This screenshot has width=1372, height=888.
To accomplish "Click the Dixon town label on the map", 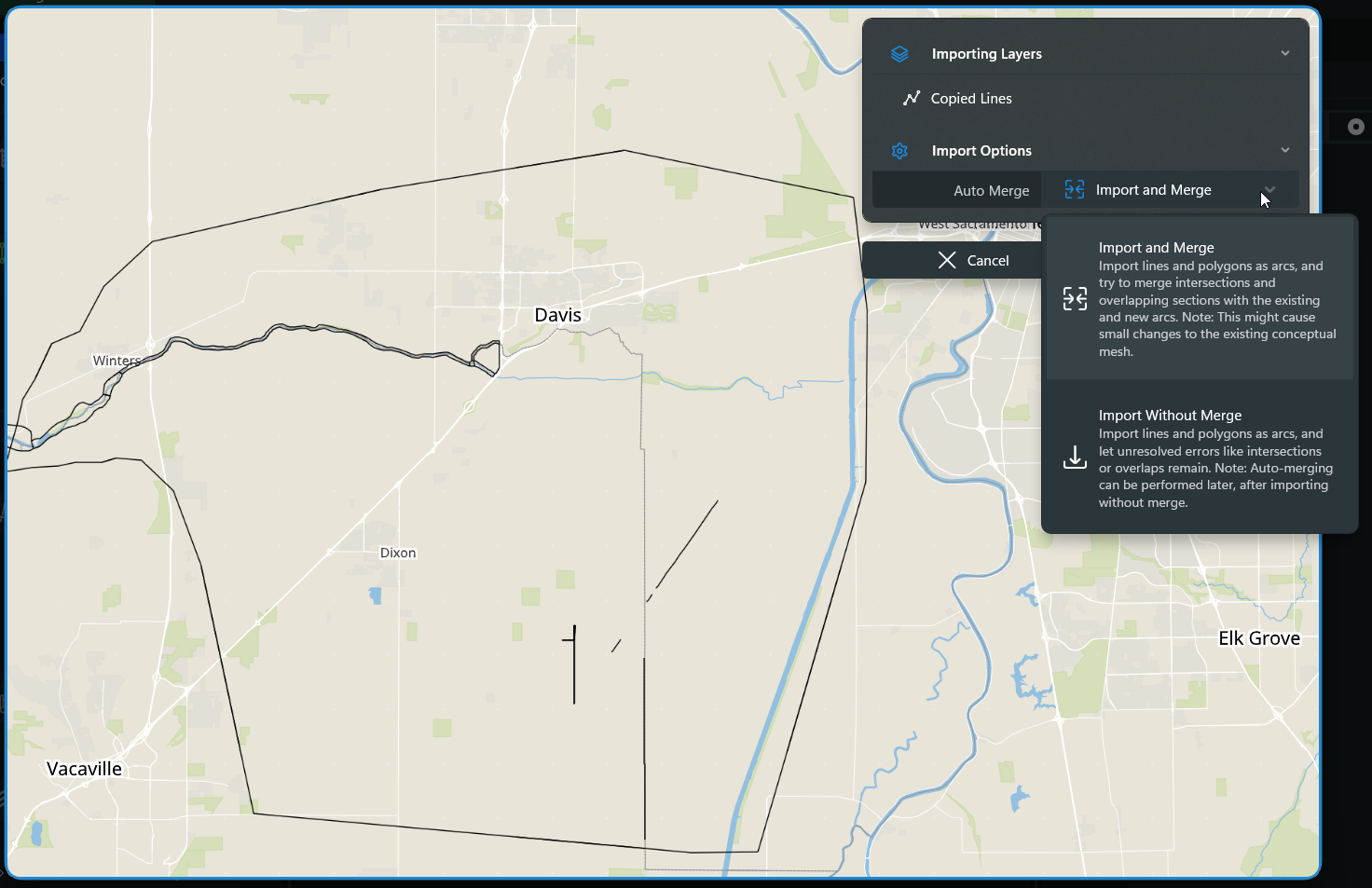I will (x=398, y=553).
